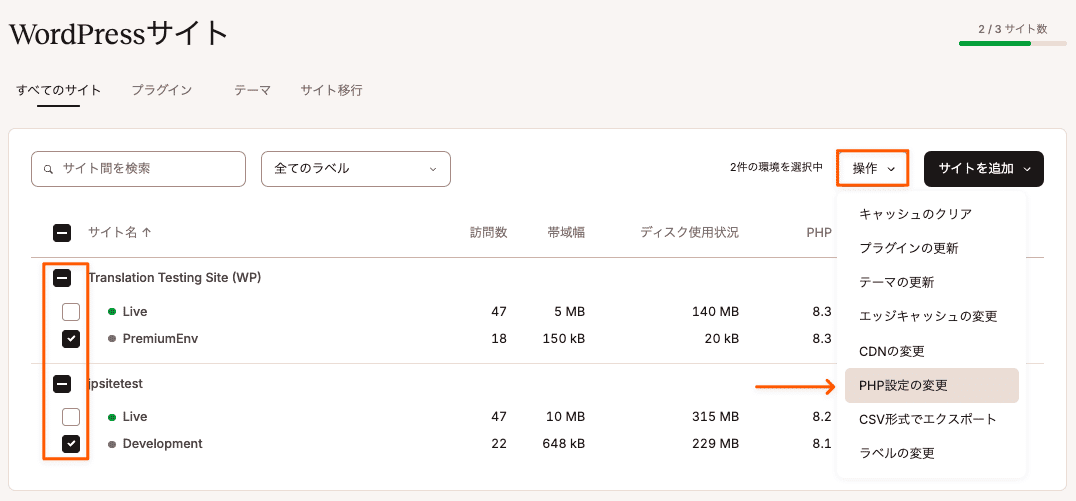Click green status dot of jpsitetest Live
The height and width of the screenshot is (501, 1076).
pos(113,417)
